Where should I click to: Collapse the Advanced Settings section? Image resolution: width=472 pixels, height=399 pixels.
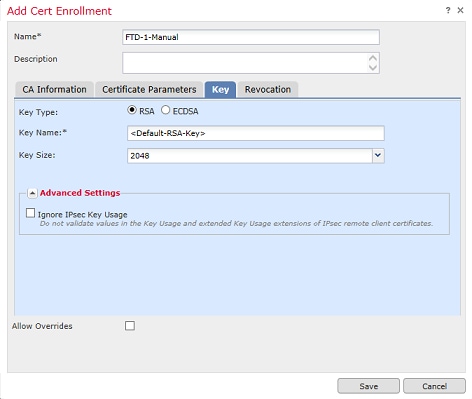pyautogui.click(x=32, y=193)
